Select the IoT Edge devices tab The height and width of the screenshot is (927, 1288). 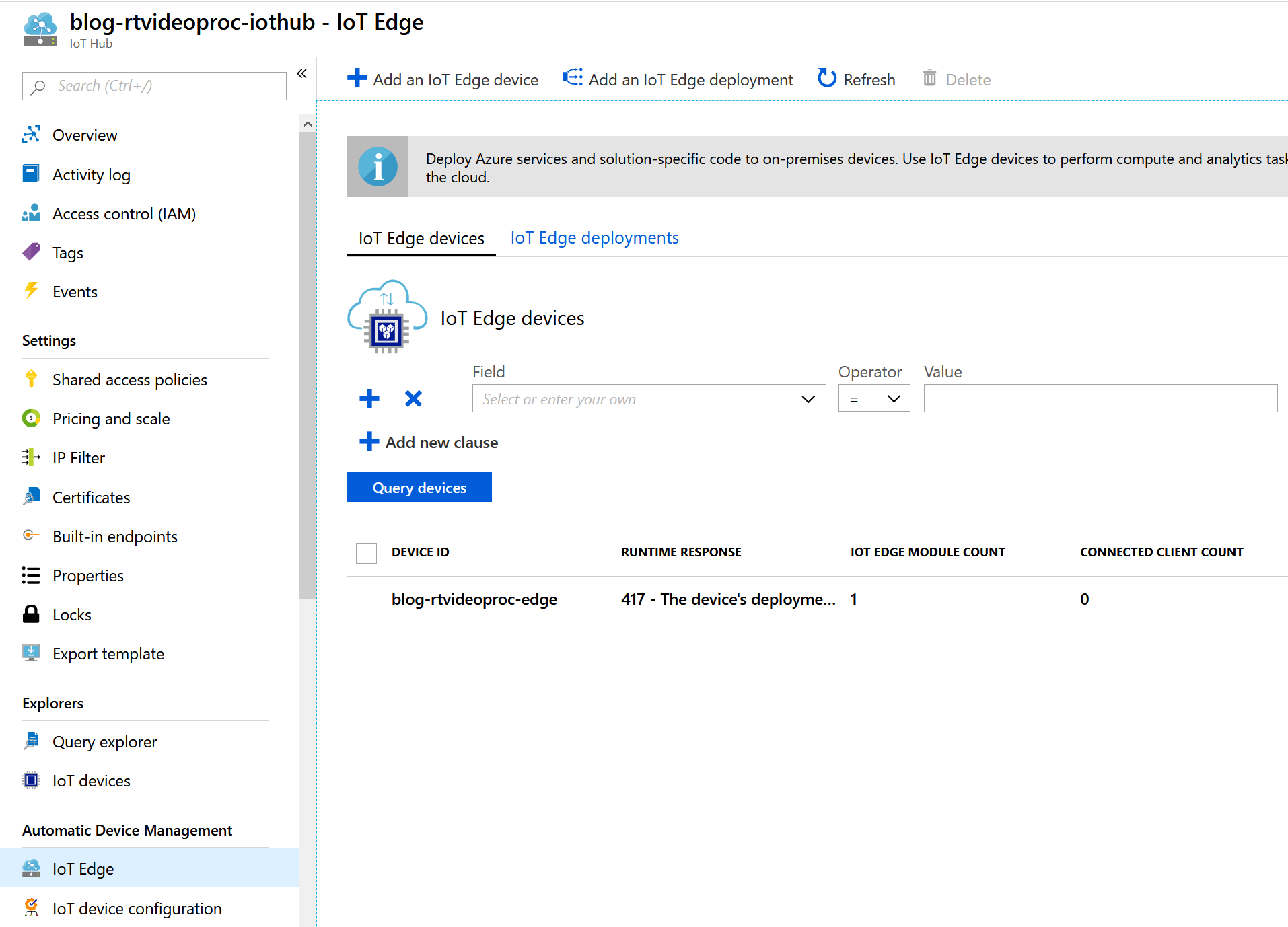point(421,239)
